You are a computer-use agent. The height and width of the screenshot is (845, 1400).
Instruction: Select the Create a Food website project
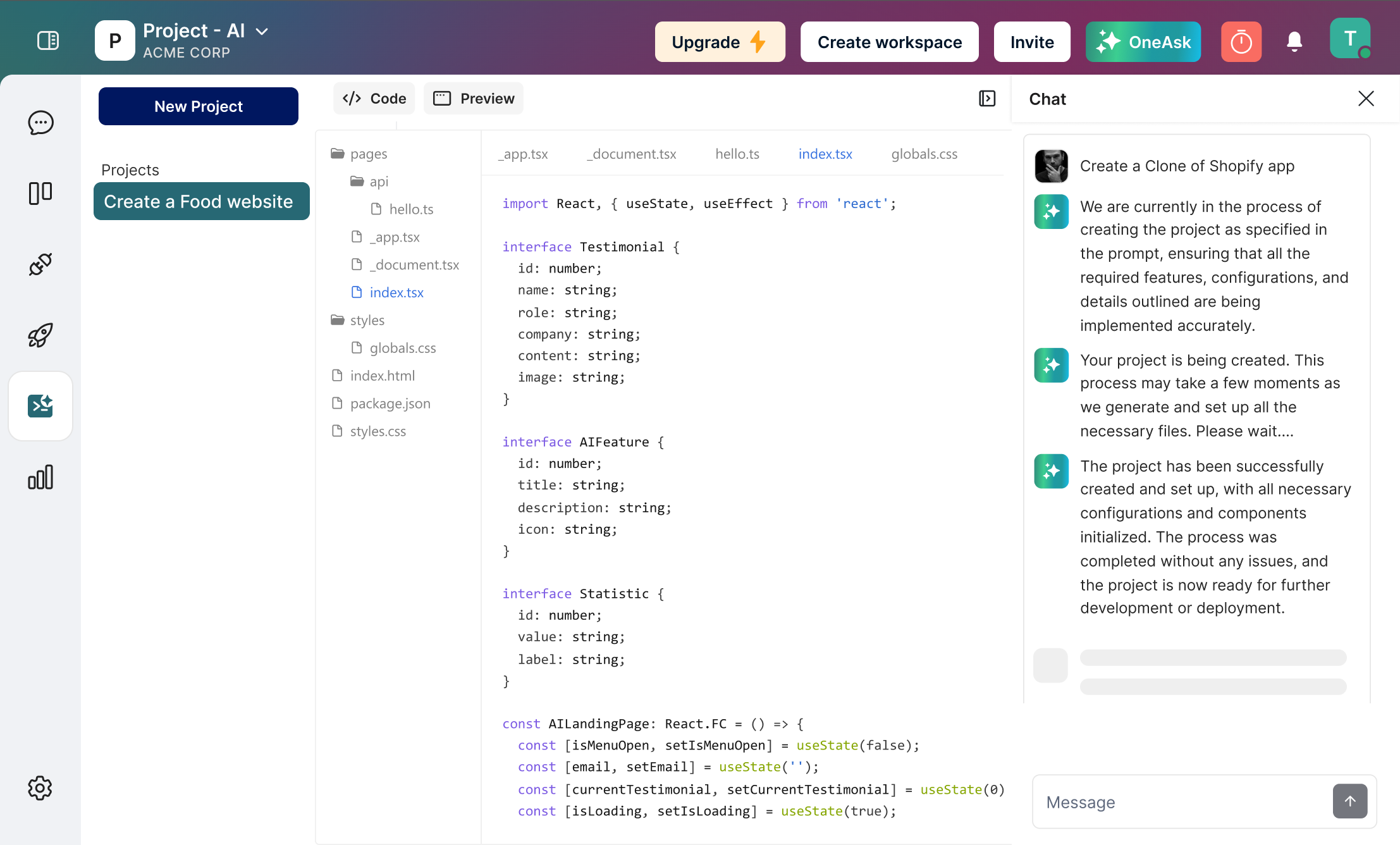202,201
